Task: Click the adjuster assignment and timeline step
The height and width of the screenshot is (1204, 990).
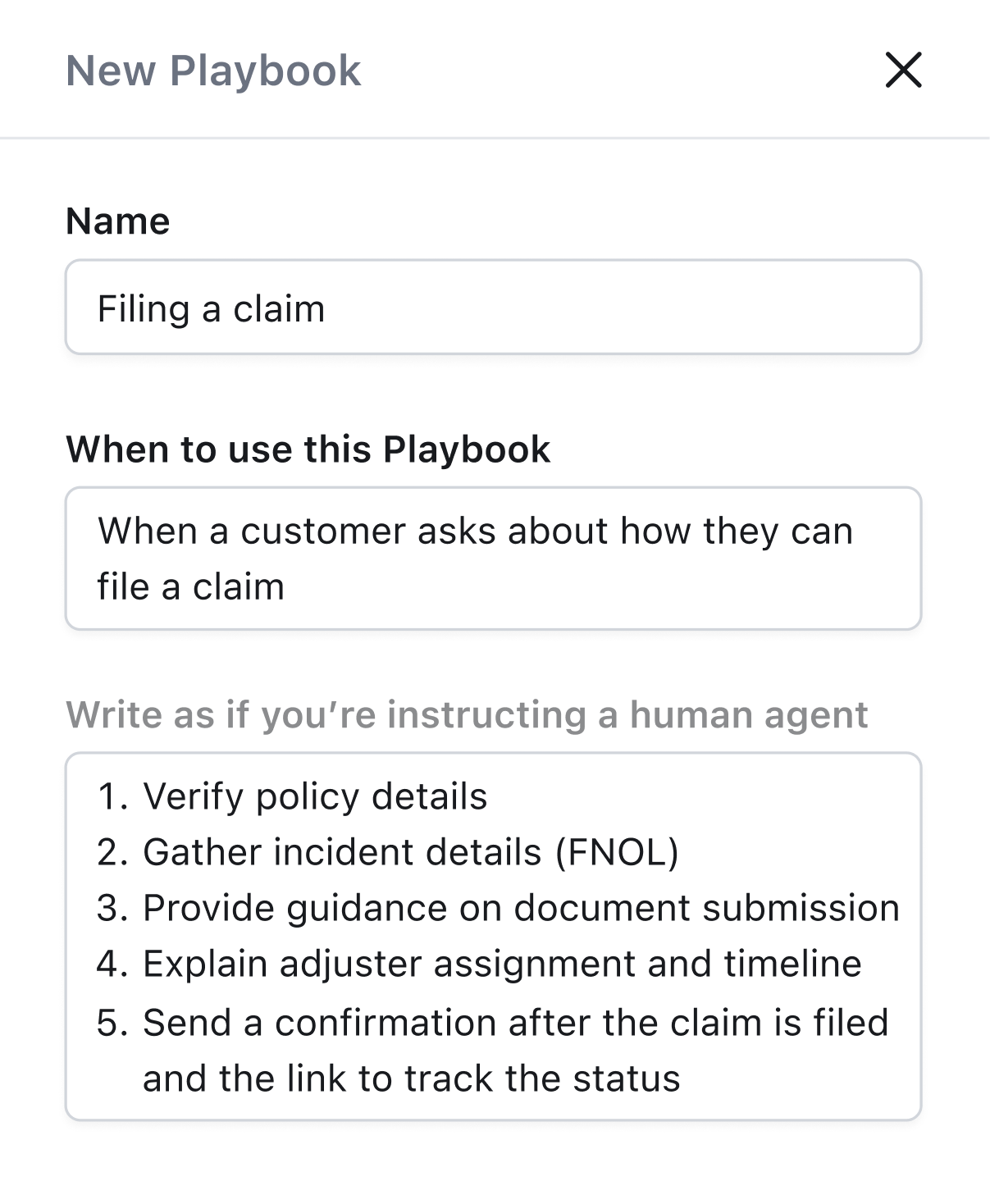Action: coord(502,964)
